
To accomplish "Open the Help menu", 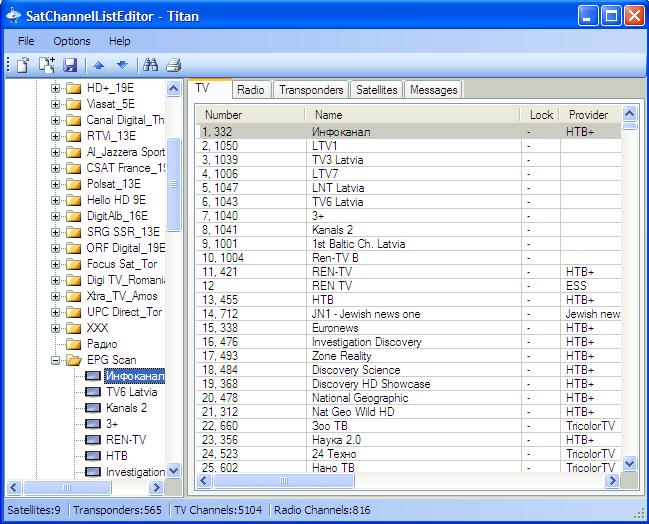I will tap(120, 41).
